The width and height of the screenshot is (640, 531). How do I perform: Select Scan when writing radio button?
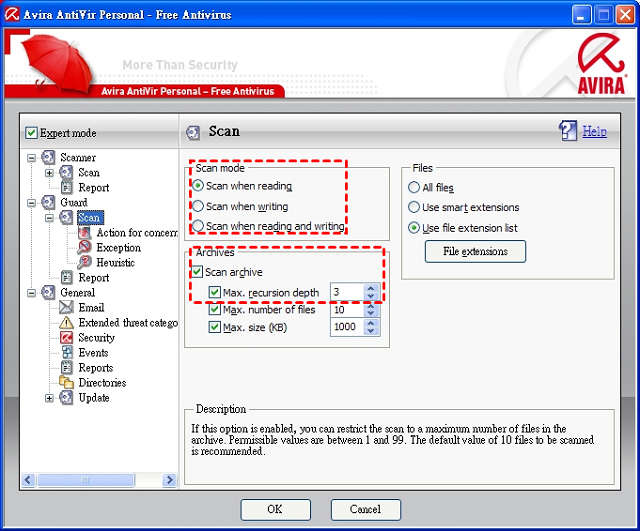pos(198,206)
